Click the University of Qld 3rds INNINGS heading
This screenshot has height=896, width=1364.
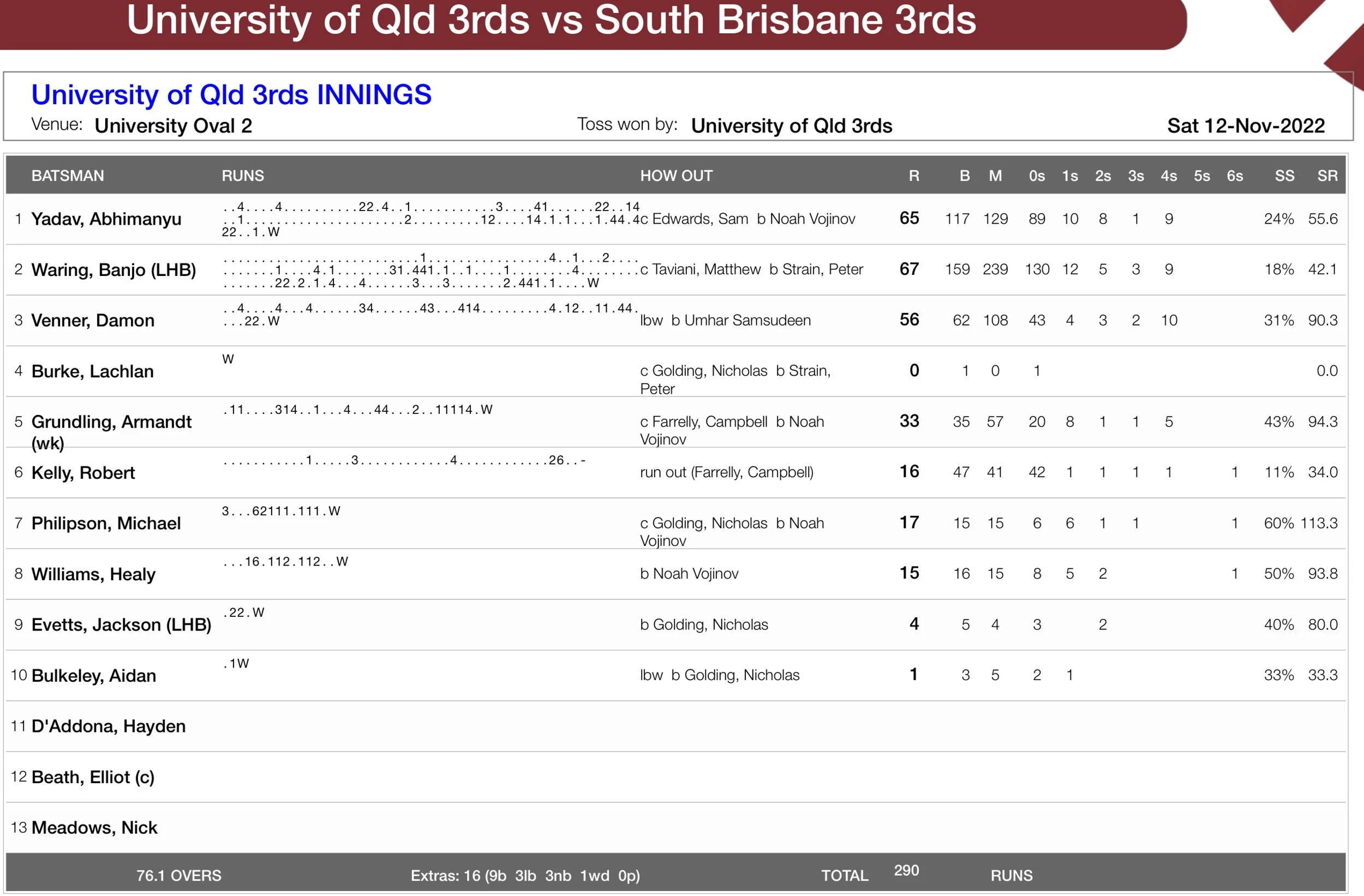231,94
